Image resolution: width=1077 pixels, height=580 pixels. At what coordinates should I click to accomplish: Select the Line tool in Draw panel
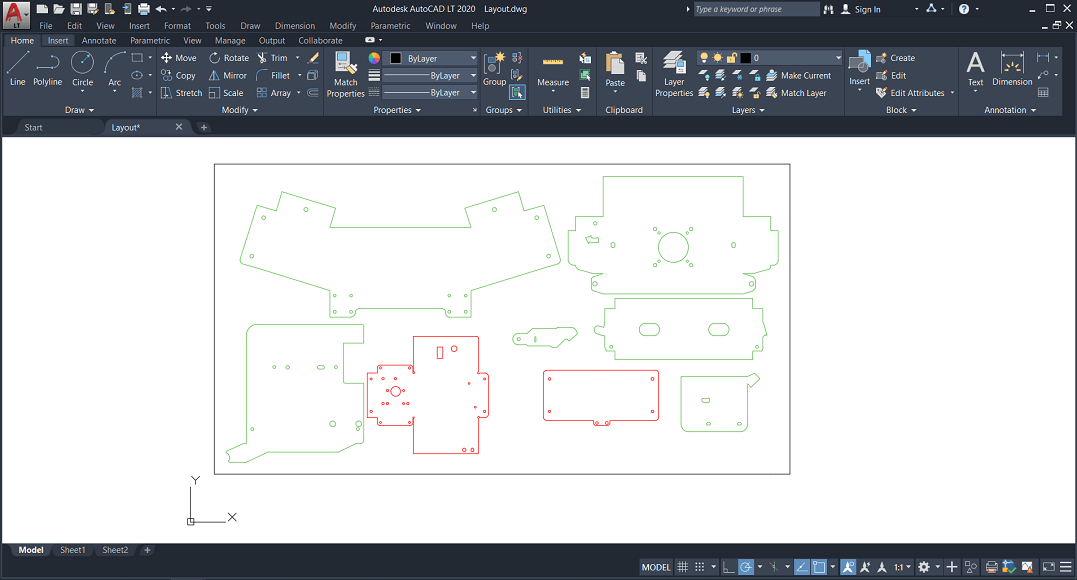click(x=17, y=68)
